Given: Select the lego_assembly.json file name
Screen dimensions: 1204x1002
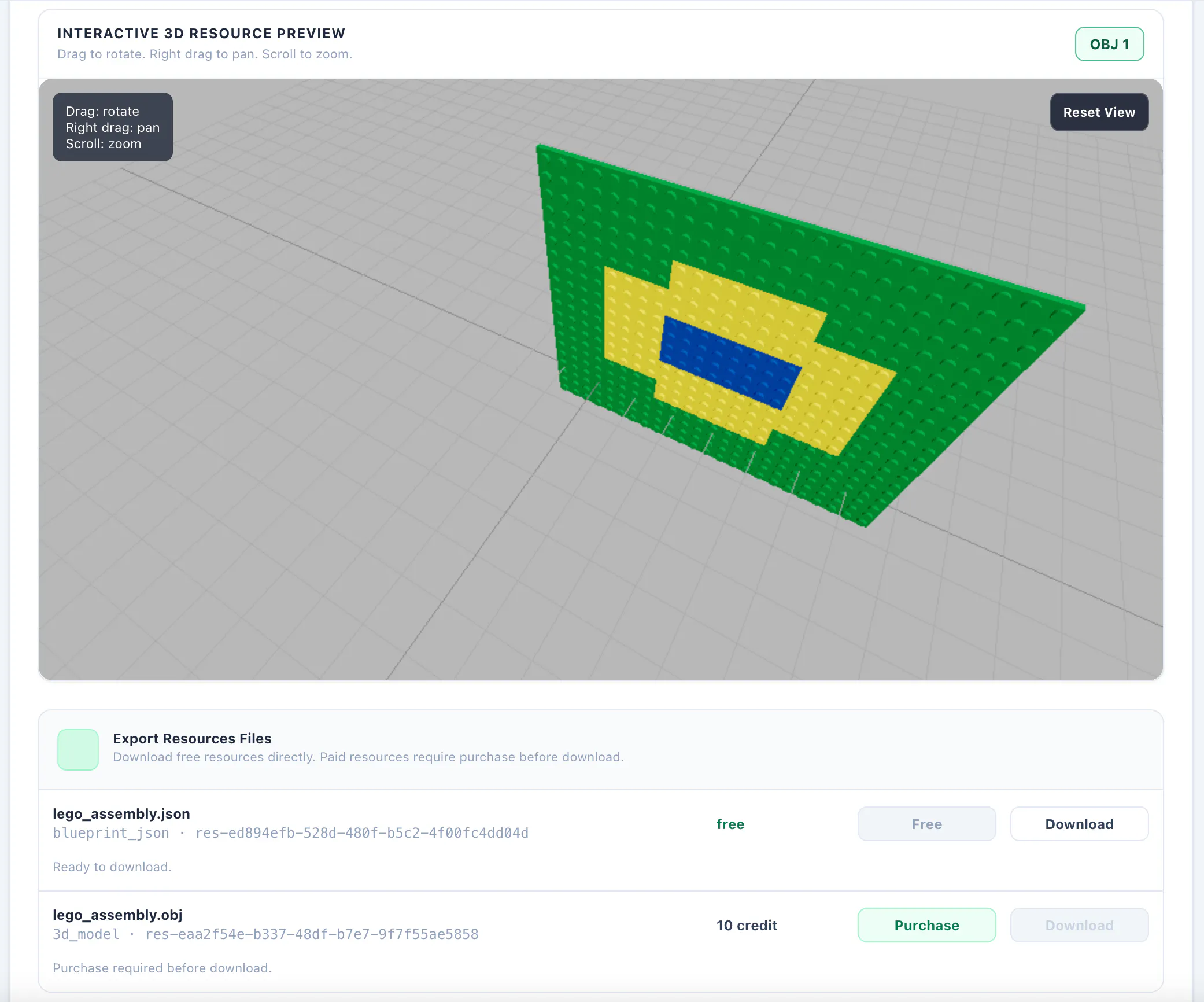Looking at the screenshot, I should 121,813.
